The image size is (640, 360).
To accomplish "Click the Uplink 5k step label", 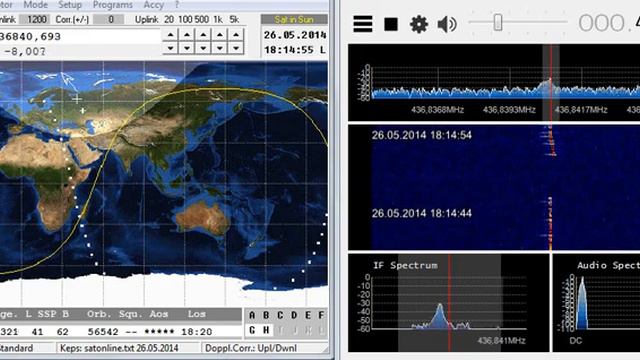I will (x=234, y=19).
